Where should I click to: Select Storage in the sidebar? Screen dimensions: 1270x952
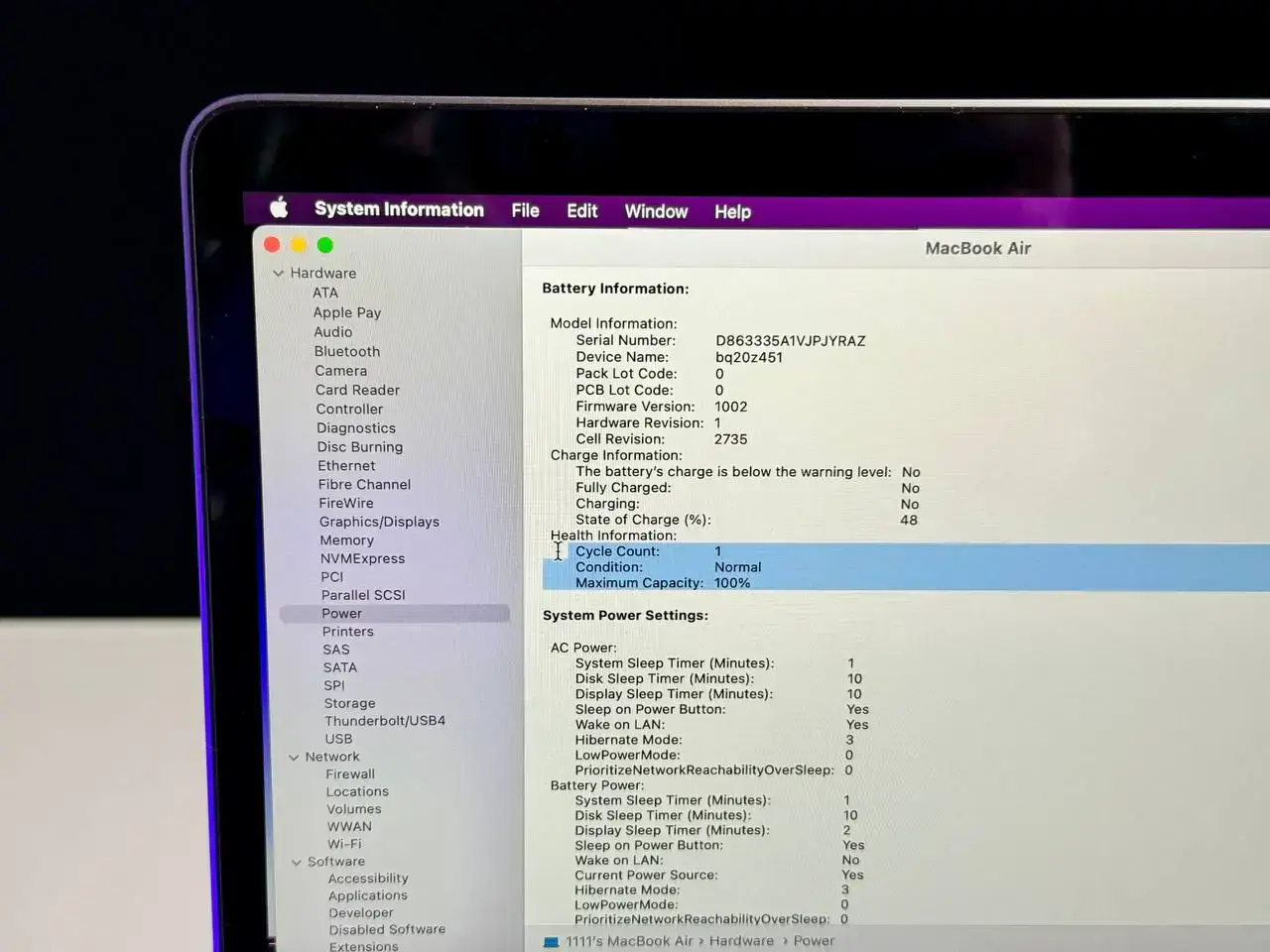[x=349, y=703]
